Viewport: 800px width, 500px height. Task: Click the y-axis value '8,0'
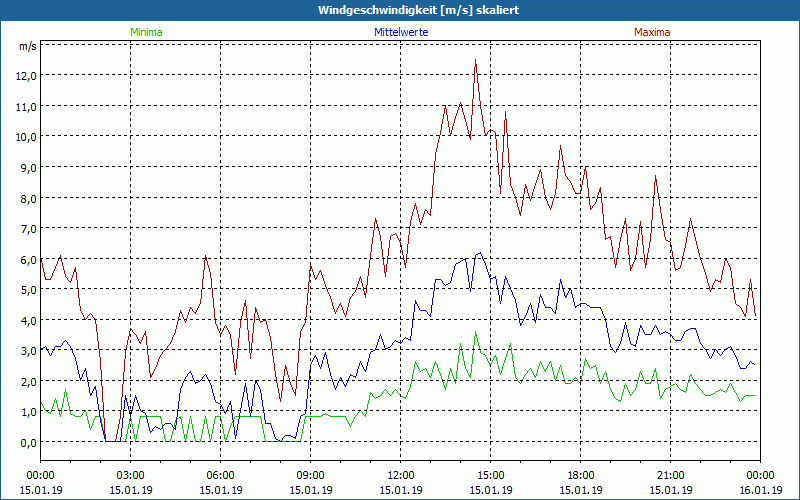coord(29,198)
